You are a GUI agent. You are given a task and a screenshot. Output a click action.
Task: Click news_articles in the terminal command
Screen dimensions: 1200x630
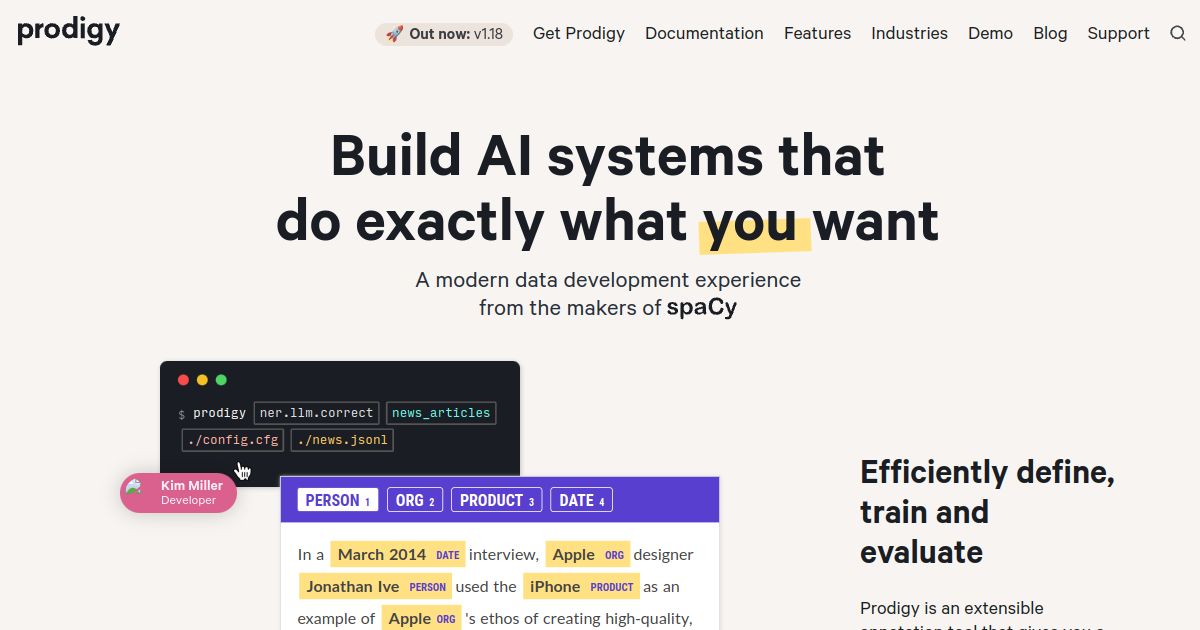point(441,413)
